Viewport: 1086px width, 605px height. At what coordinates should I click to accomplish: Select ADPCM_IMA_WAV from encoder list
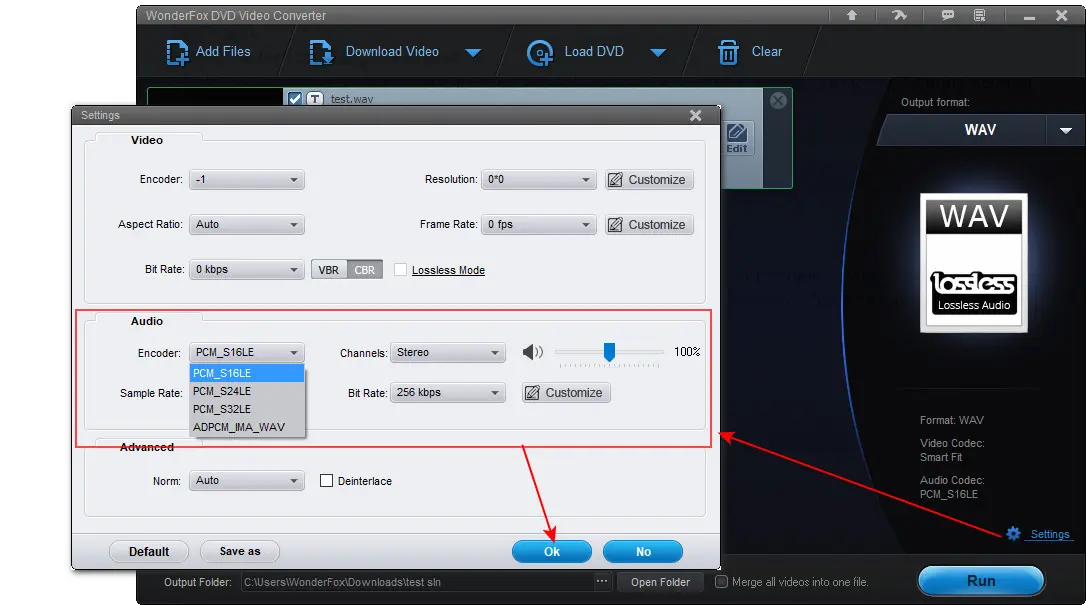click(247, 427)
